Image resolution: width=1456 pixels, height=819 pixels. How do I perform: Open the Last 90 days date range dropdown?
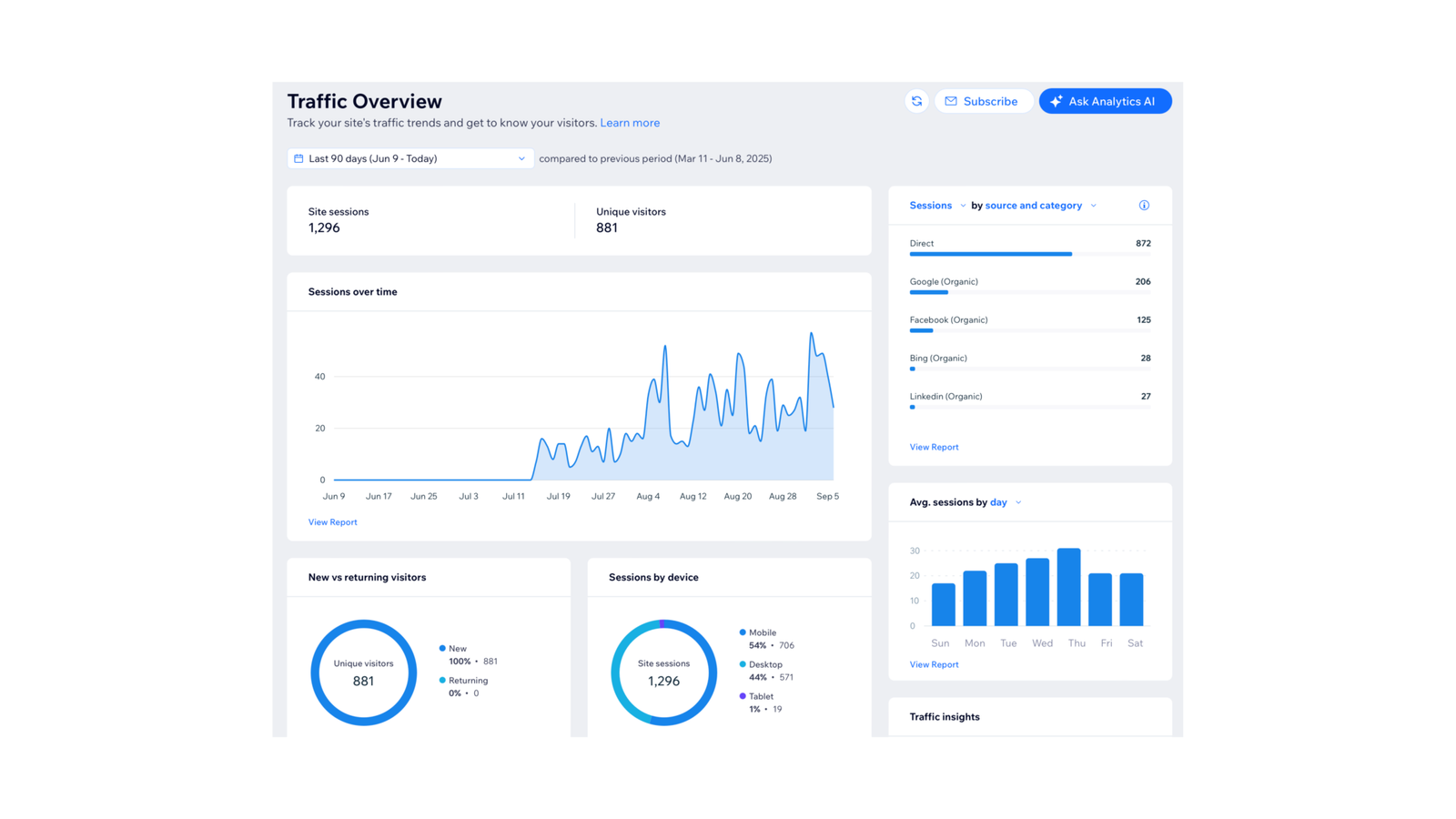409,158
